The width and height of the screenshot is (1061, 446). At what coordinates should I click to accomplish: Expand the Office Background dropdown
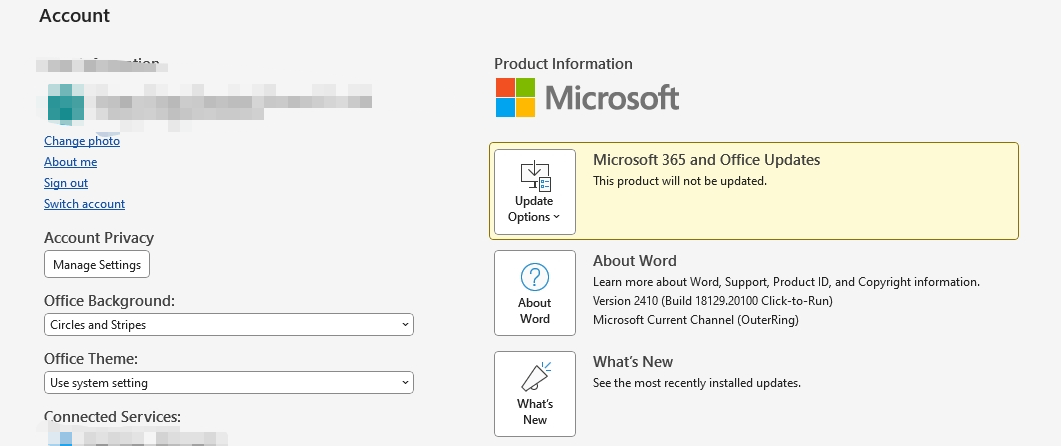[229, 325]
